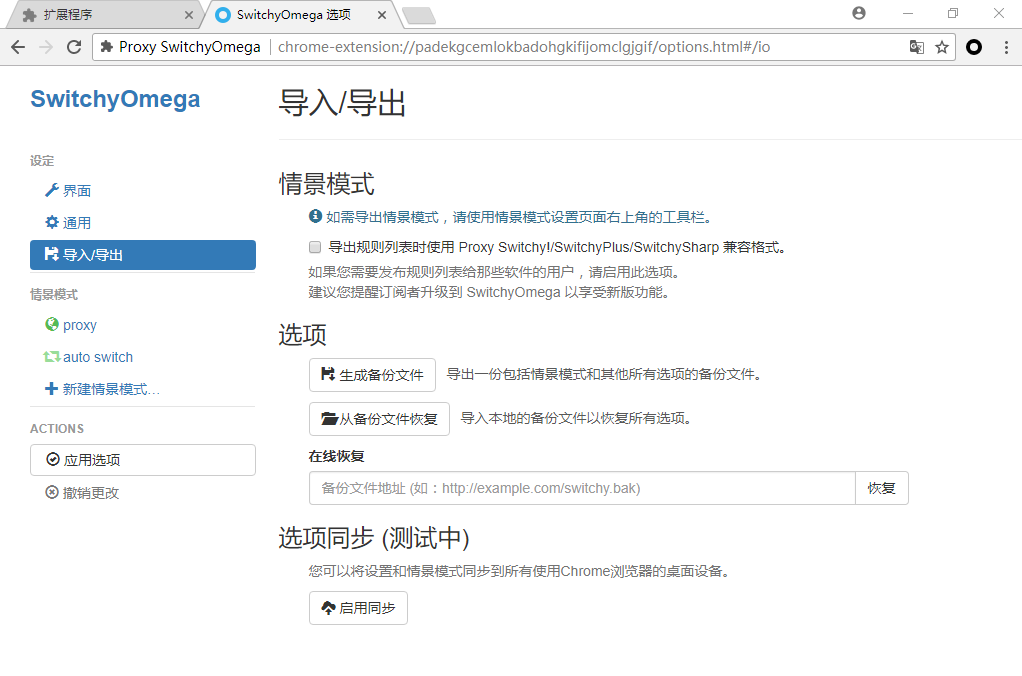Click the 情景模式 section heading
The width and height of the screenshot is (1022, 676).
327,184
